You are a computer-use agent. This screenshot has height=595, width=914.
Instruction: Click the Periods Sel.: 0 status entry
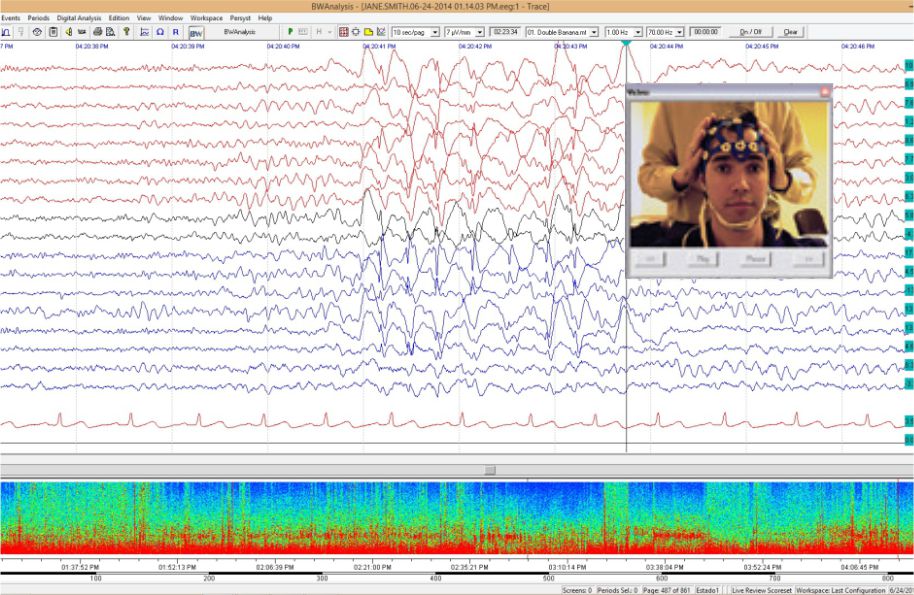tap(617, 590)
